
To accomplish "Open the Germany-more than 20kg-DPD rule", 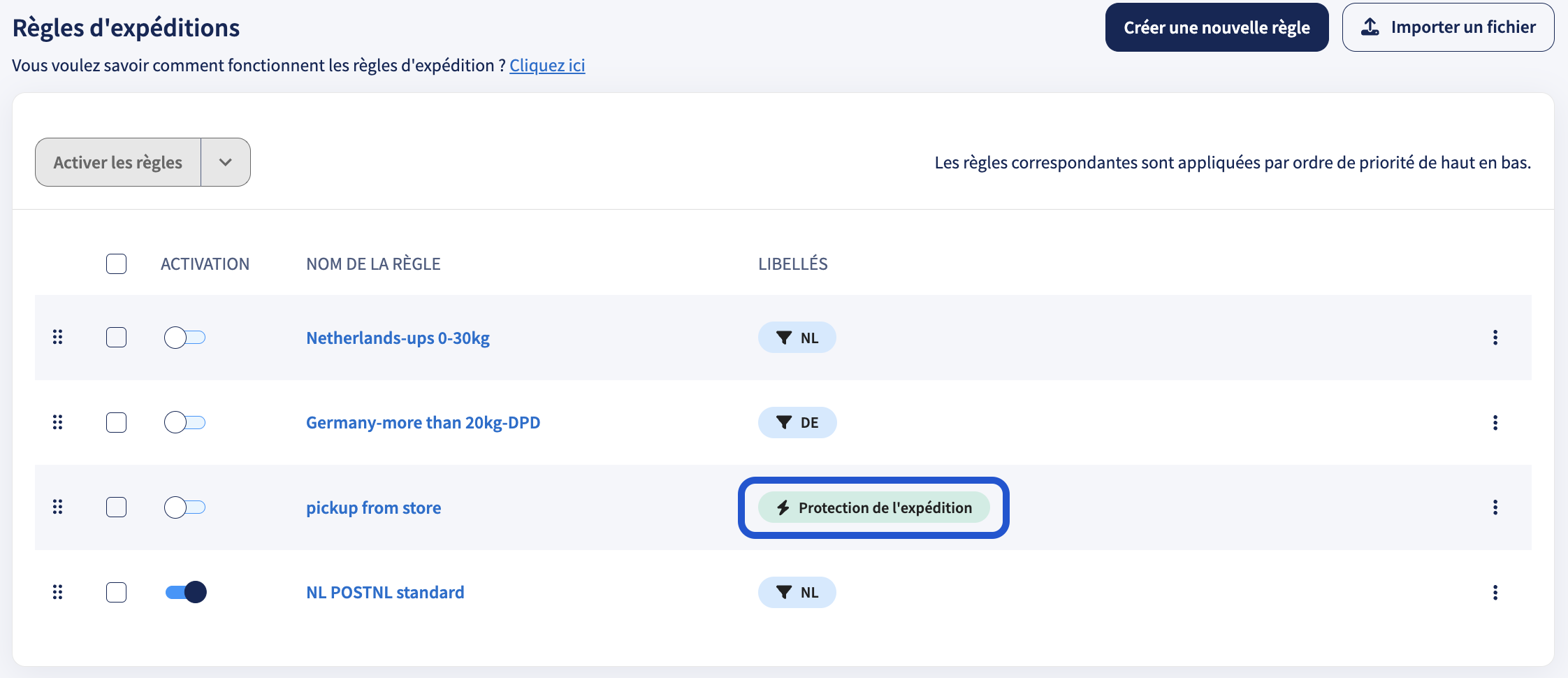I will (x=423, y=422).
